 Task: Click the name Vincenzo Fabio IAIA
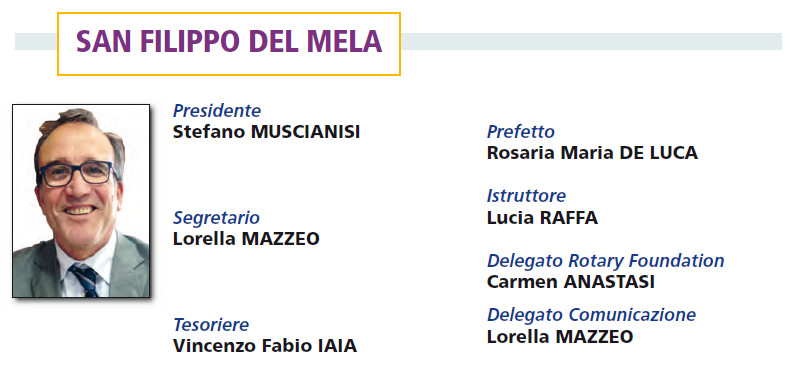pyautogui.click(x=265, y=346)
